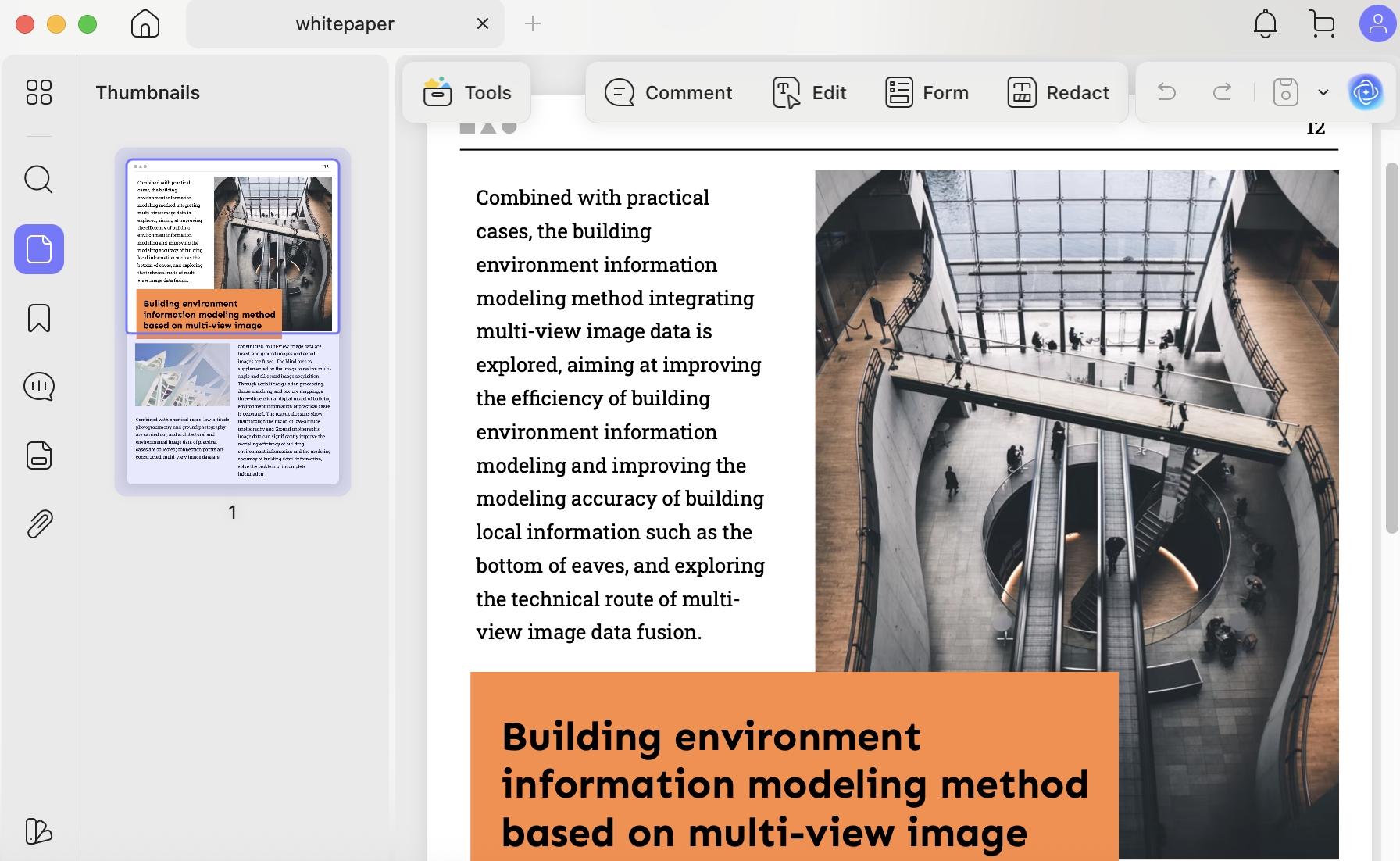Switch to Comment mode
Viewport: 1400px width, 861px height.
point(669,92)
